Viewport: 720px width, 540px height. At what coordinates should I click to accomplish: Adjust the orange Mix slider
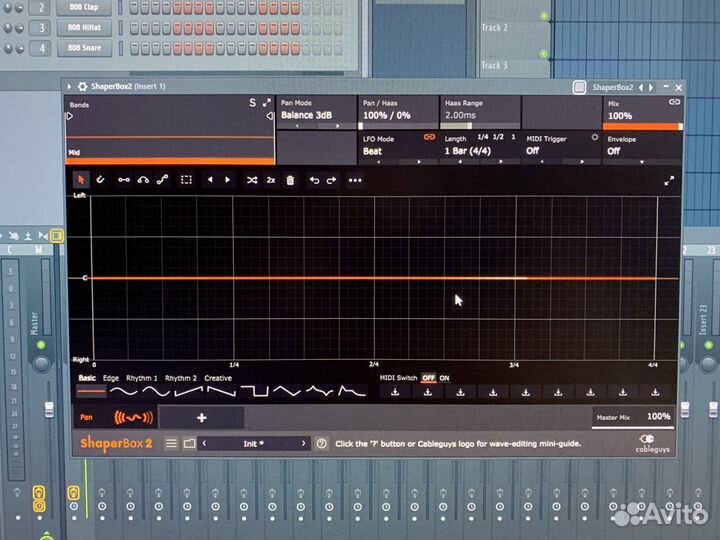(x=642, y=126)
